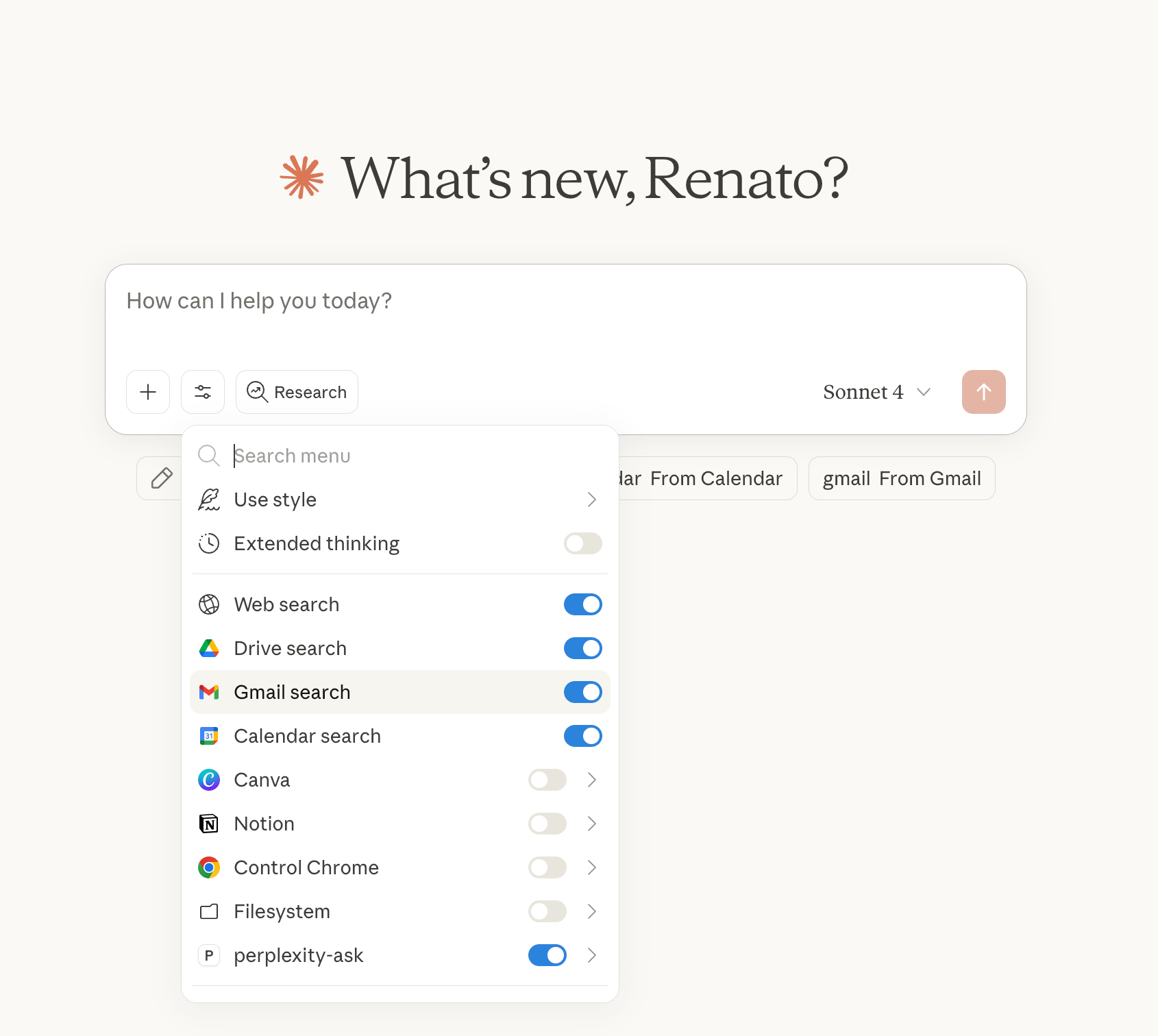Enable the Filesystem toggle
Viewport: 1158px width, 1036px height.
point(547,911)
